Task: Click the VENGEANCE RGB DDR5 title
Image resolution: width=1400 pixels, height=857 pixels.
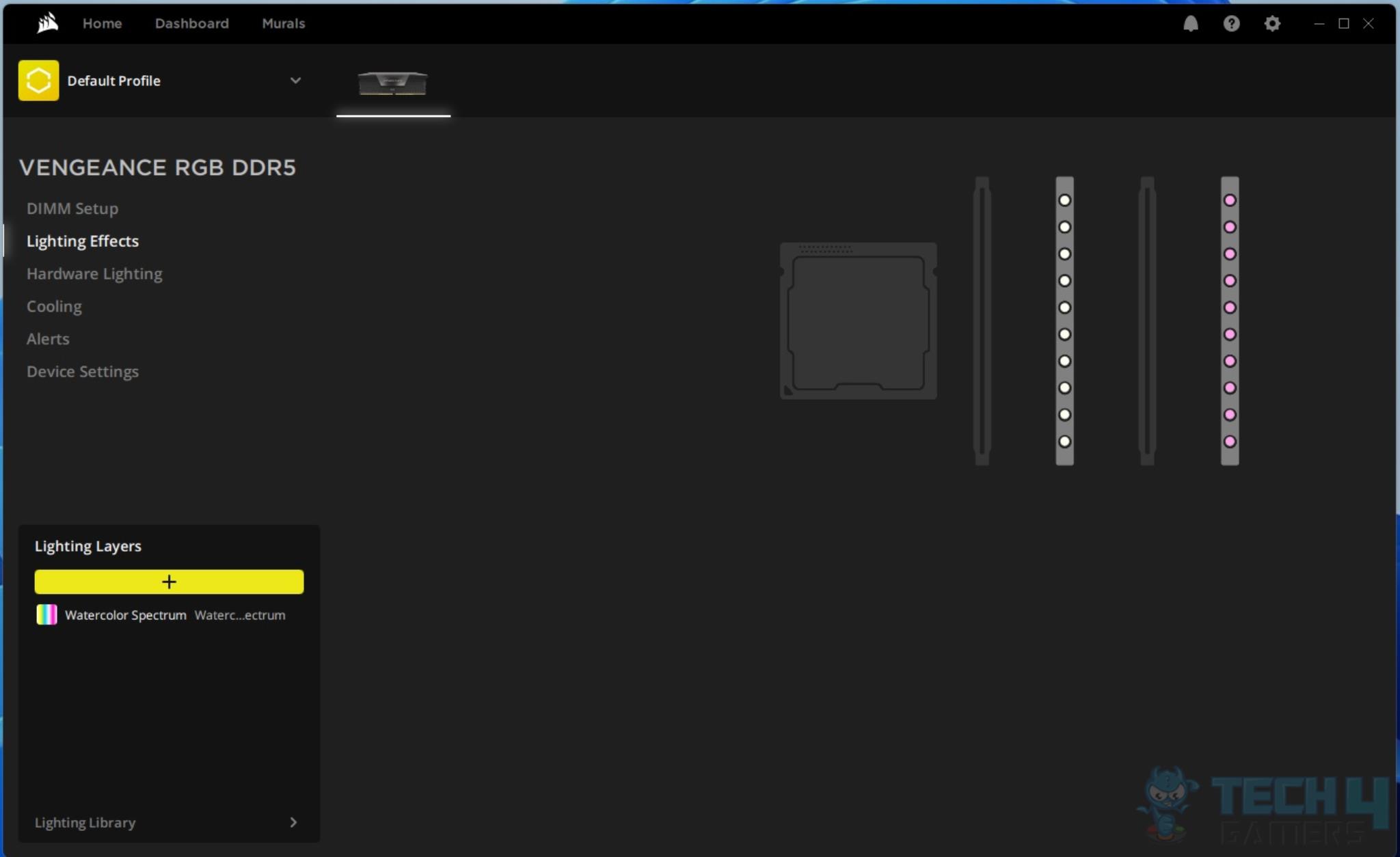Action: (157, 167)
